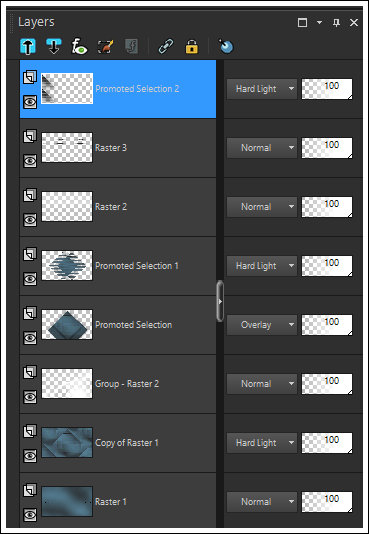The image size is (369, 534).
Task: Hide the Raster 3 layer
Action: click(x=30, y=161)
